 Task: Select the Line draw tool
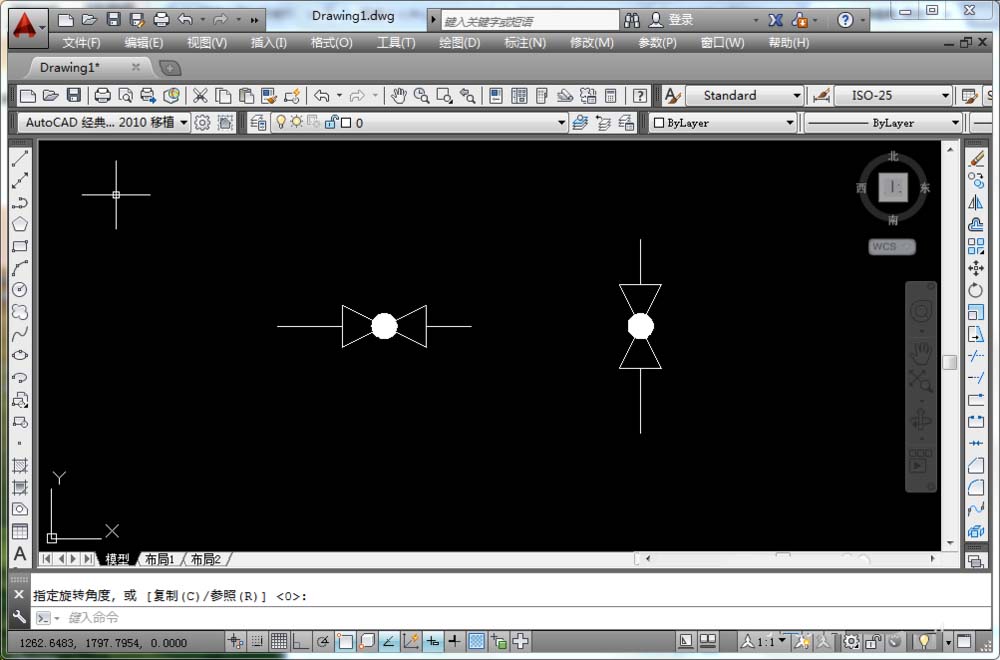click(x=20, y=159)
